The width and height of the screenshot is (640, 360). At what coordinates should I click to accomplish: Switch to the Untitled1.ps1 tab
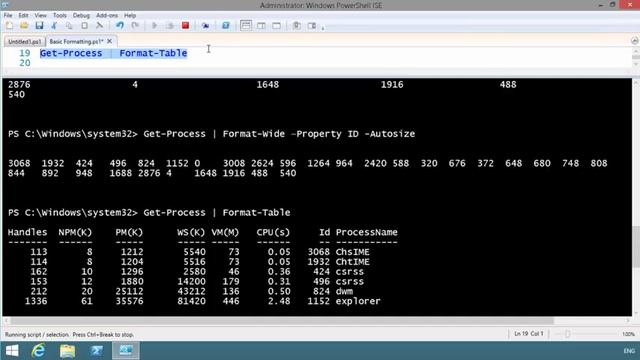tap(24, 42)
